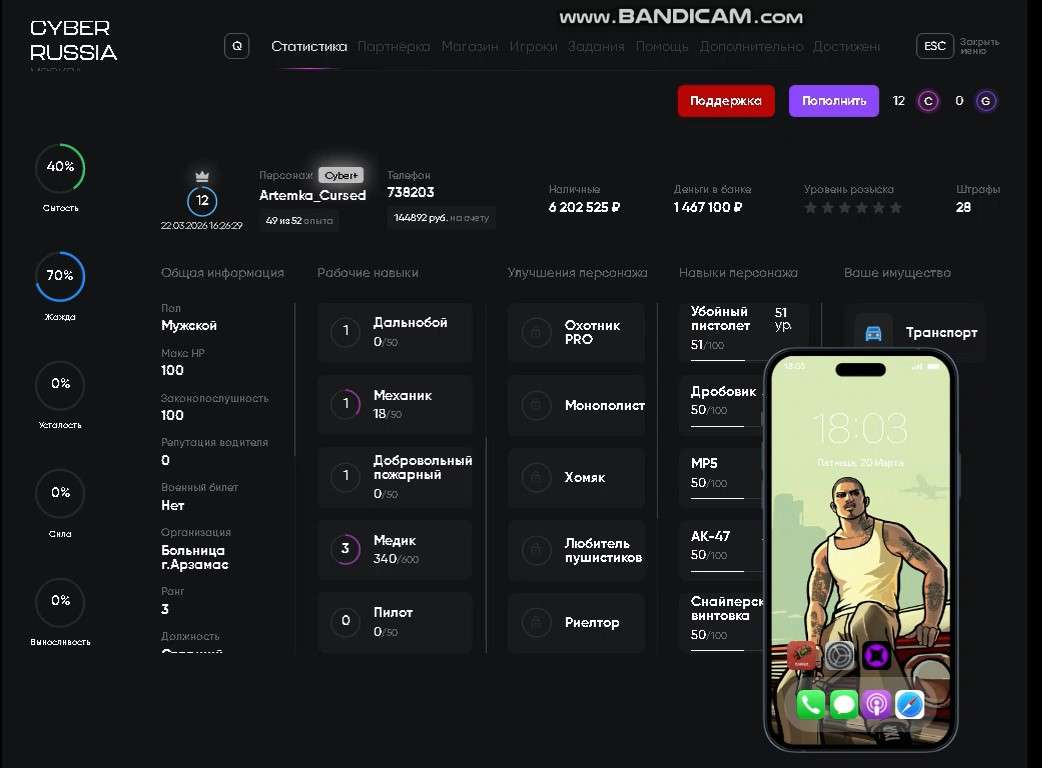
Task: Click the lock icon beside Охотник PRO
Action: click(x=536, y=332)
